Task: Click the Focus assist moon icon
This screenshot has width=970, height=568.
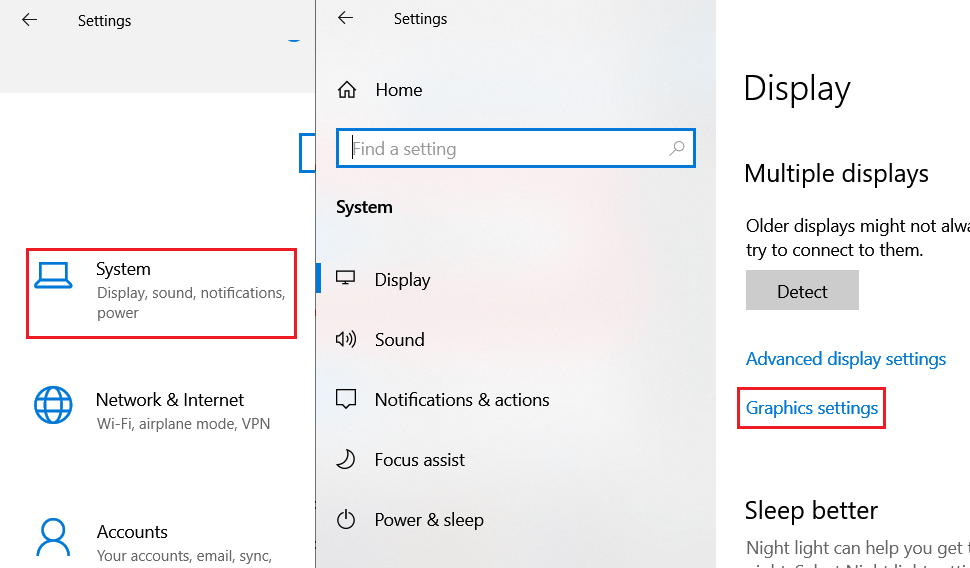Action: [x=346, y=459]
